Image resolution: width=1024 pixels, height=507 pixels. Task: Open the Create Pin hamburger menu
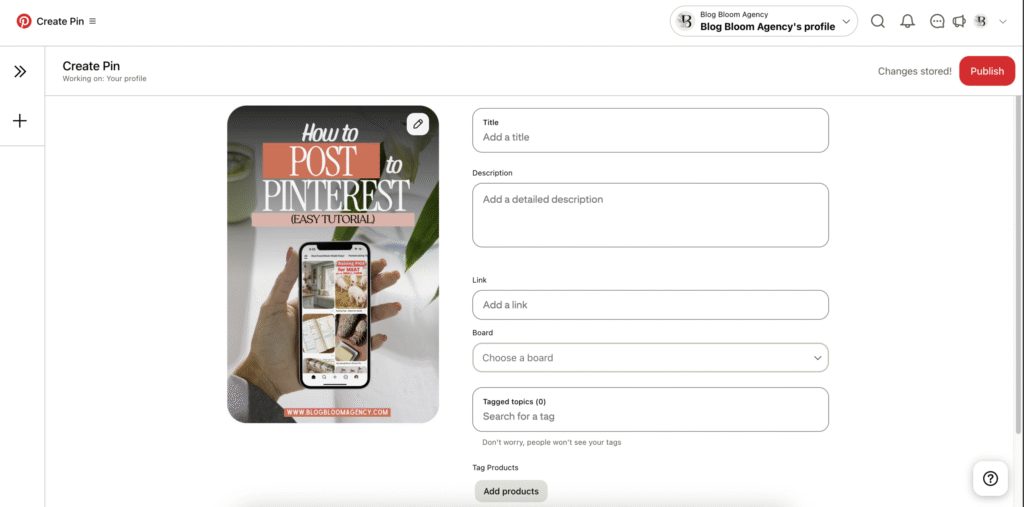[92, 21]
